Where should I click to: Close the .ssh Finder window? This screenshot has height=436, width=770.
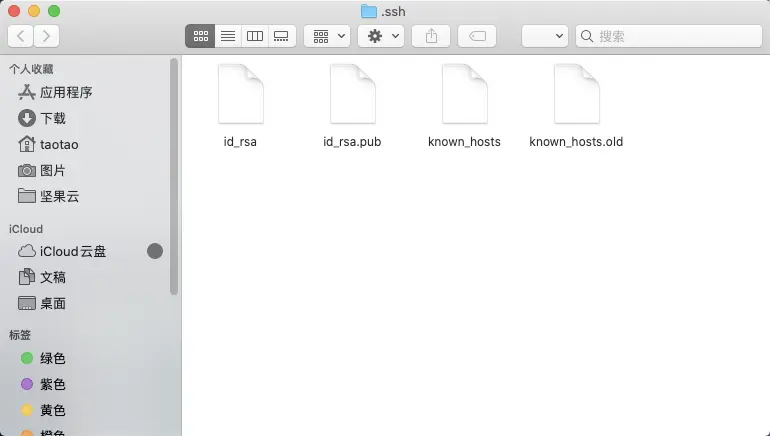14,11
